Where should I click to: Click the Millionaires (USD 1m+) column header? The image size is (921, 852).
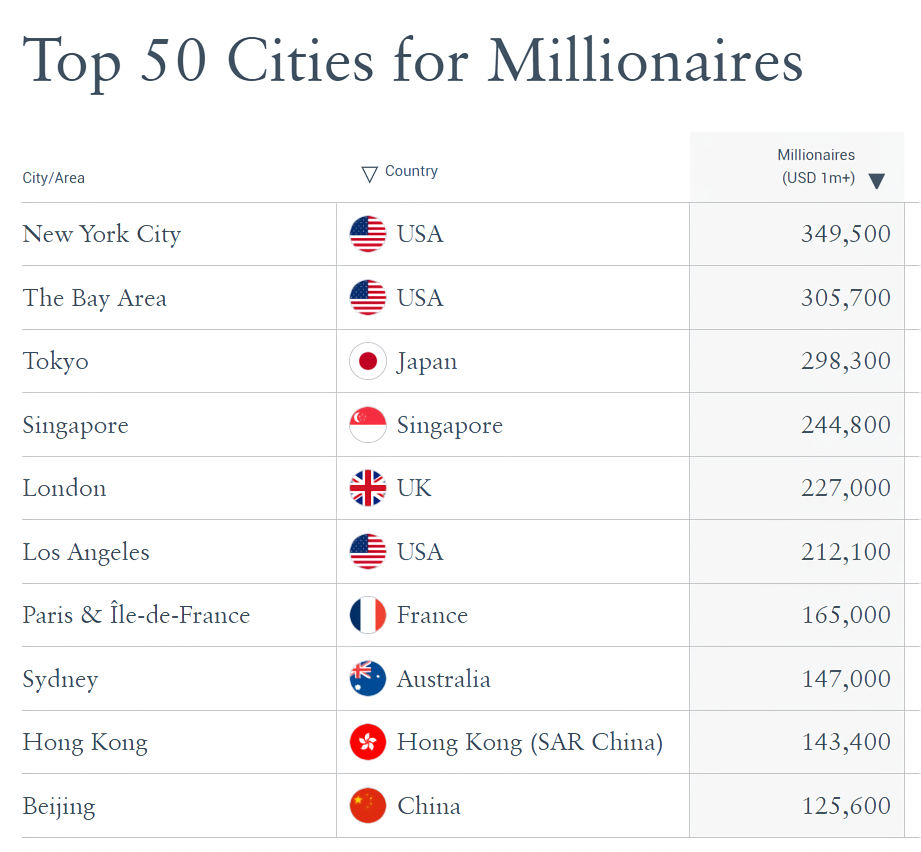(x=816, y=166)
